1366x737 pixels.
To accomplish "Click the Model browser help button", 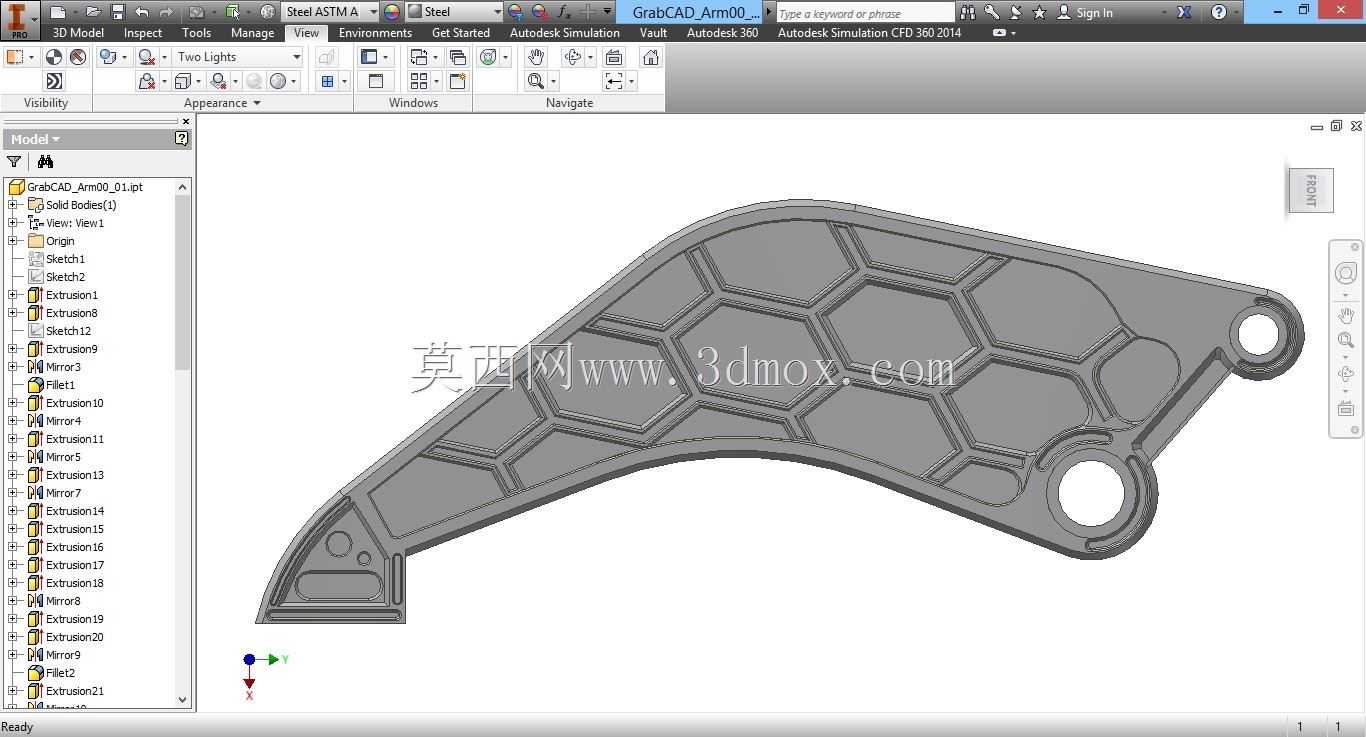I will (181, 139).
